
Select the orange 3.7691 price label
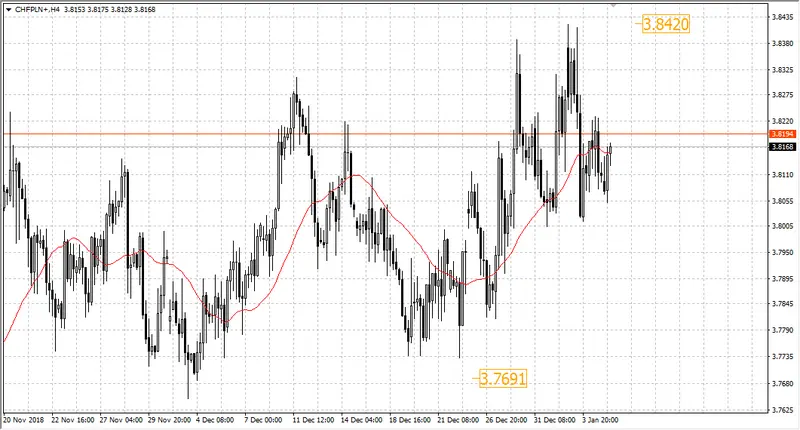[x=503, y=378]
